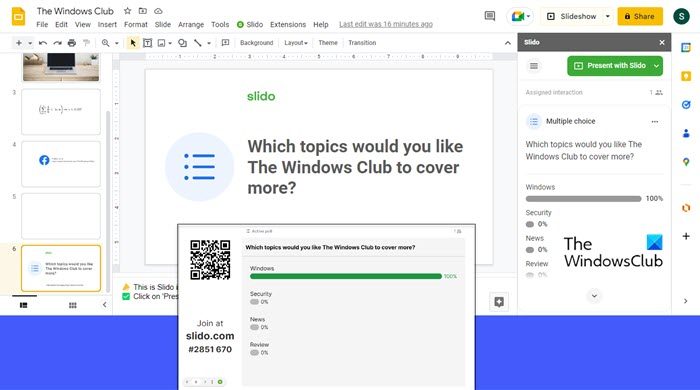Hide the menus with the up chevron

pos(508,43)
